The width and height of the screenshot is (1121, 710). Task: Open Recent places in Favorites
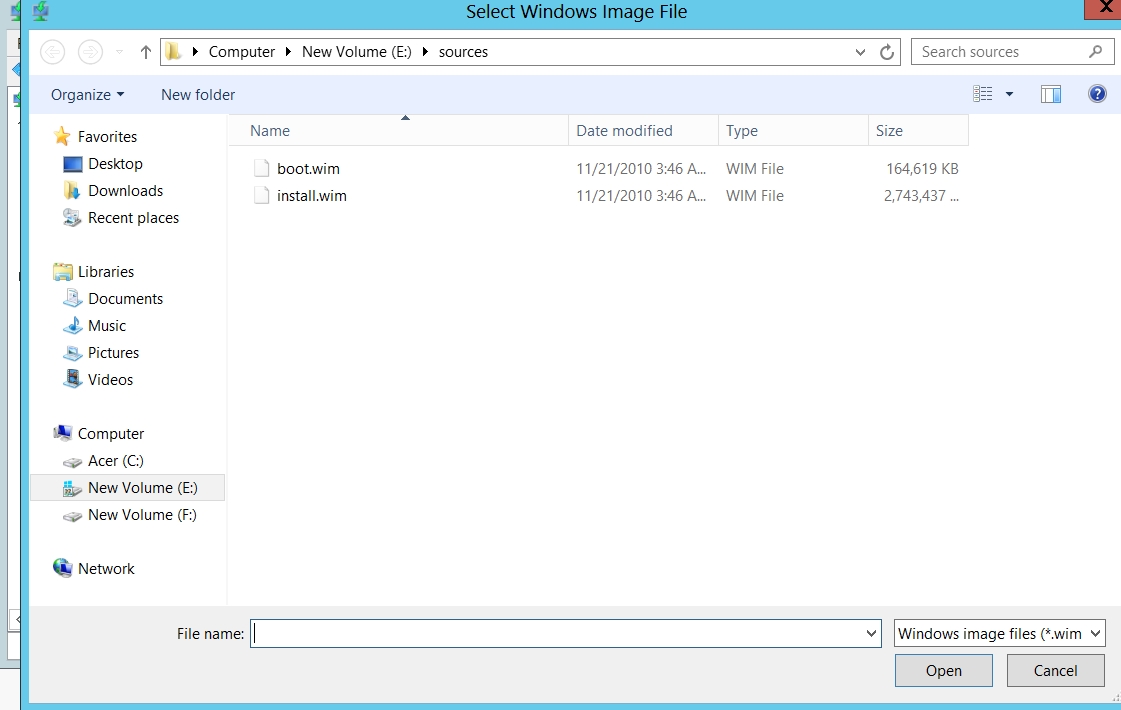click(x=133, y=218)
